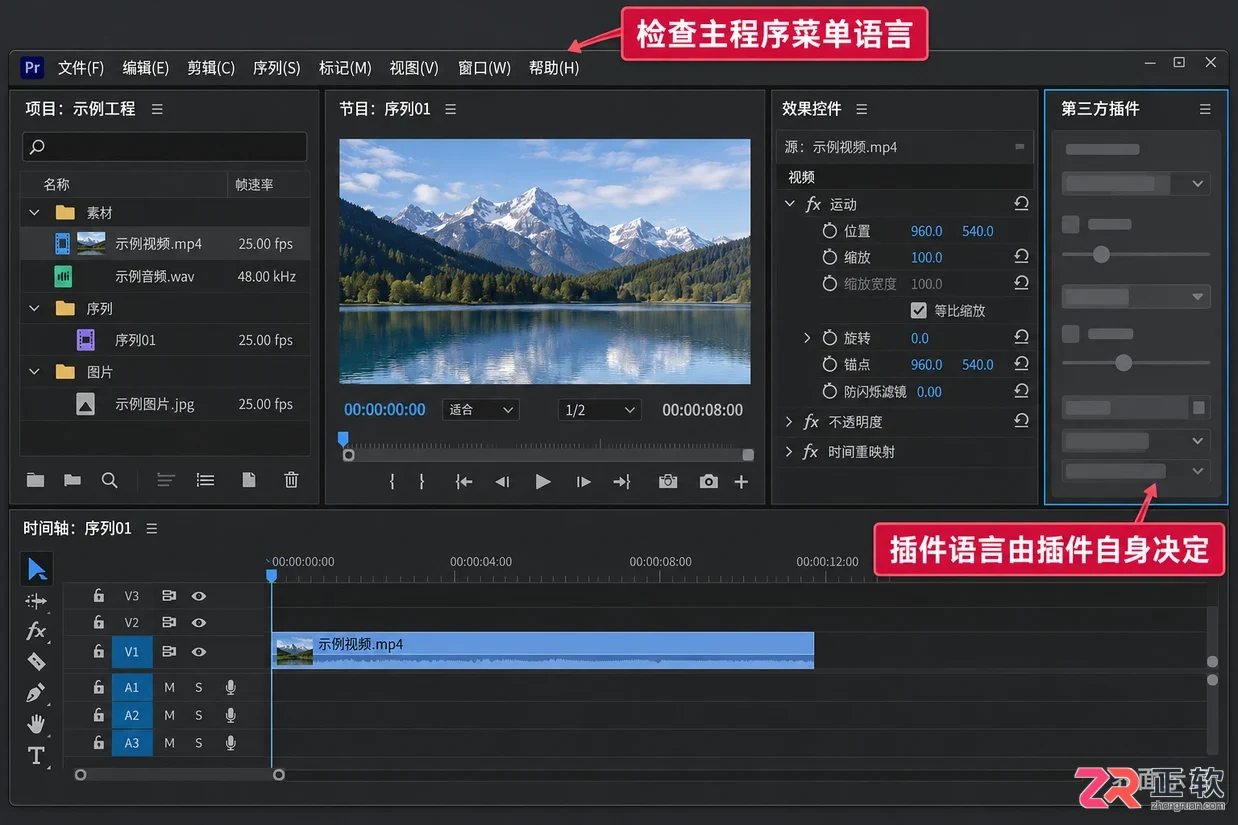
Task: Collapse the 序列 bin
Action: [x=34, y=308]
